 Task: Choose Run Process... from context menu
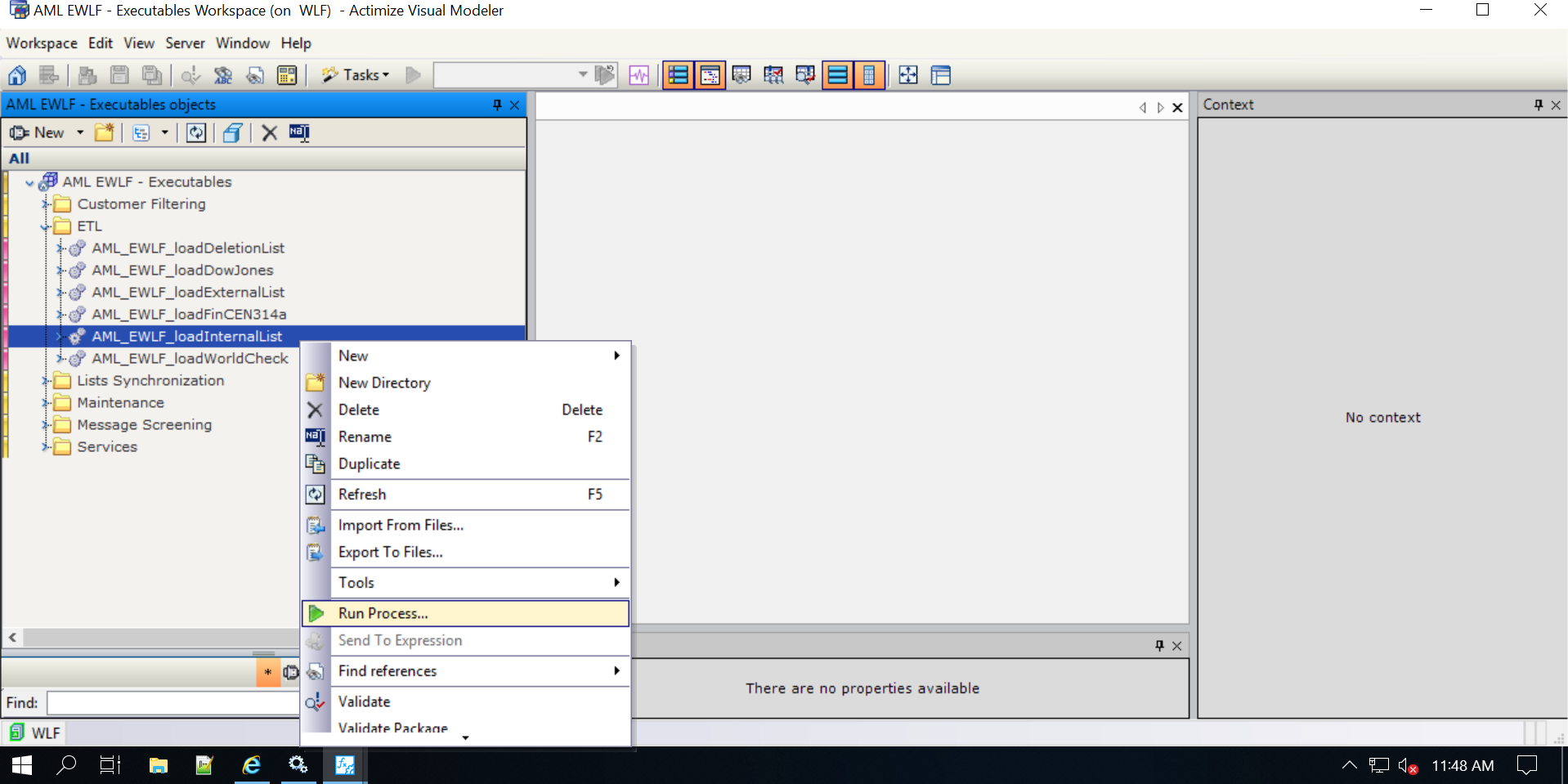465,613
